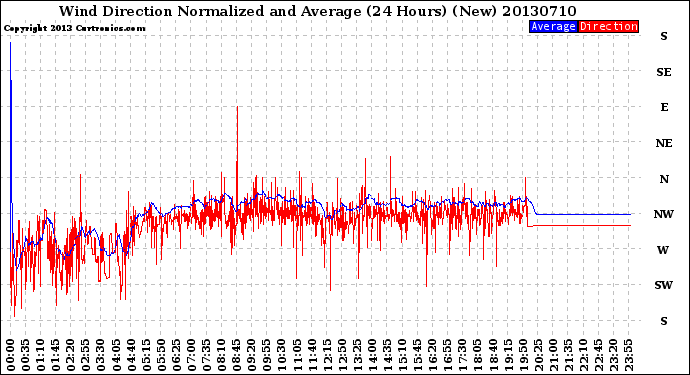This screenshot has height=375, width=690.
Task: Click the 14:35 time axis label
Action: coord(387,355)
